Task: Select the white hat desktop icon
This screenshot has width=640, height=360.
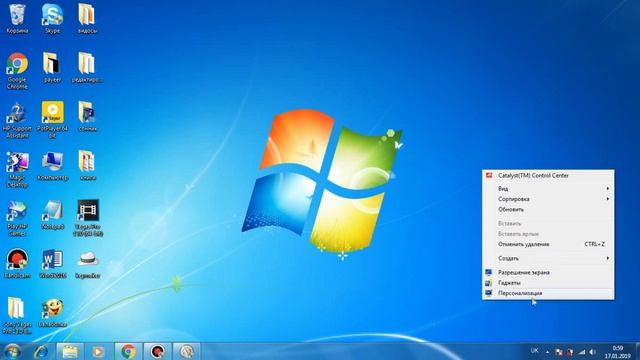Action: pos(88,264)
